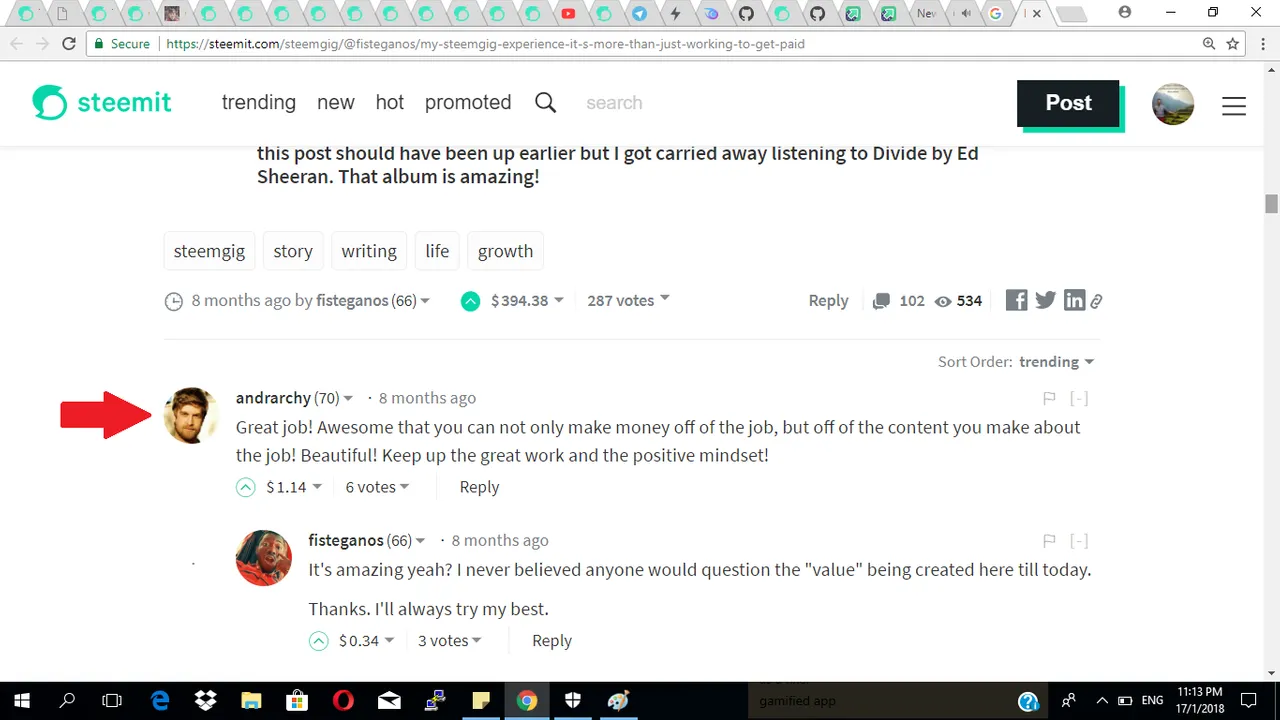The image size is (1280, 720).
Task: Click the green Post button
Action: (x=1068, y=103)
